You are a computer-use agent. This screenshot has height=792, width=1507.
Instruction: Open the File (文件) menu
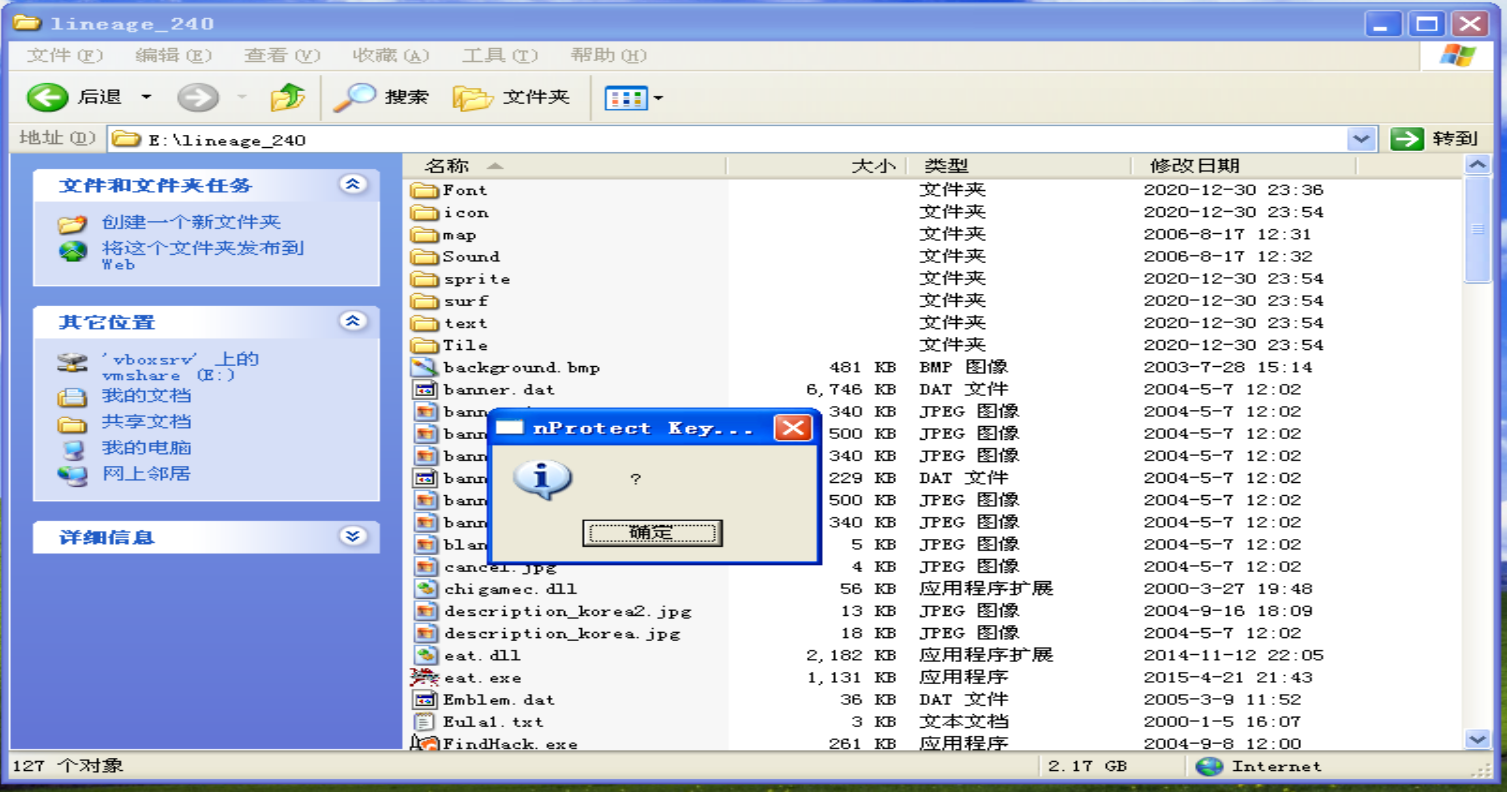point(65,56)
